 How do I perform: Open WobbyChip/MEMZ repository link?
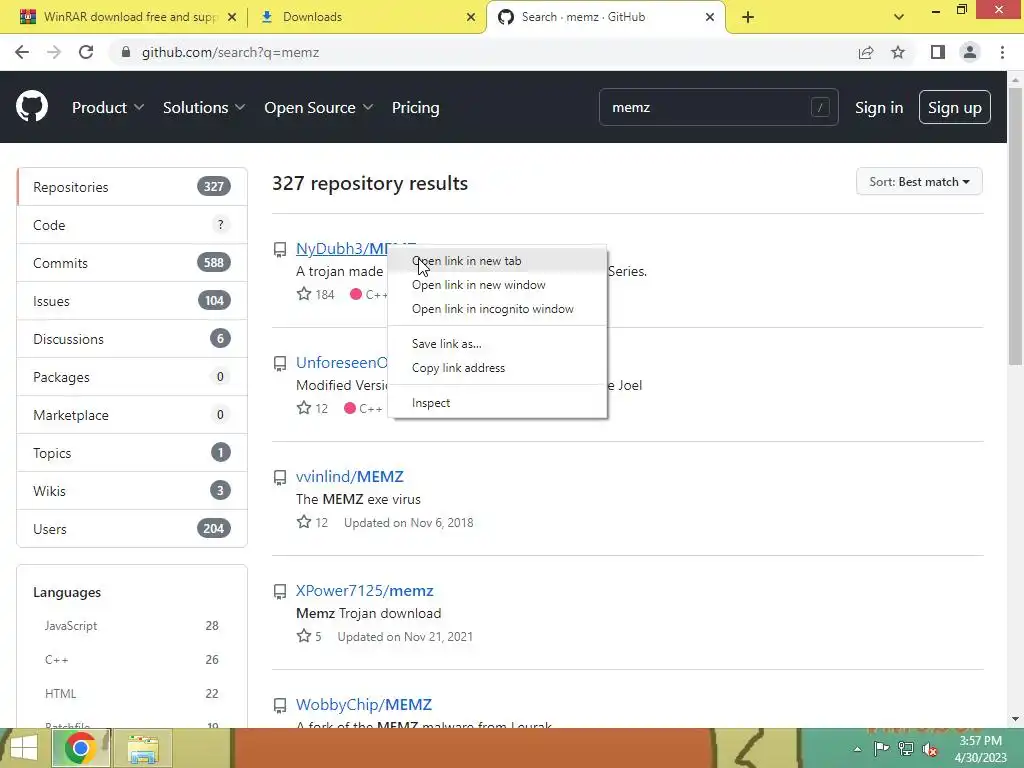(x=364, y=705)
